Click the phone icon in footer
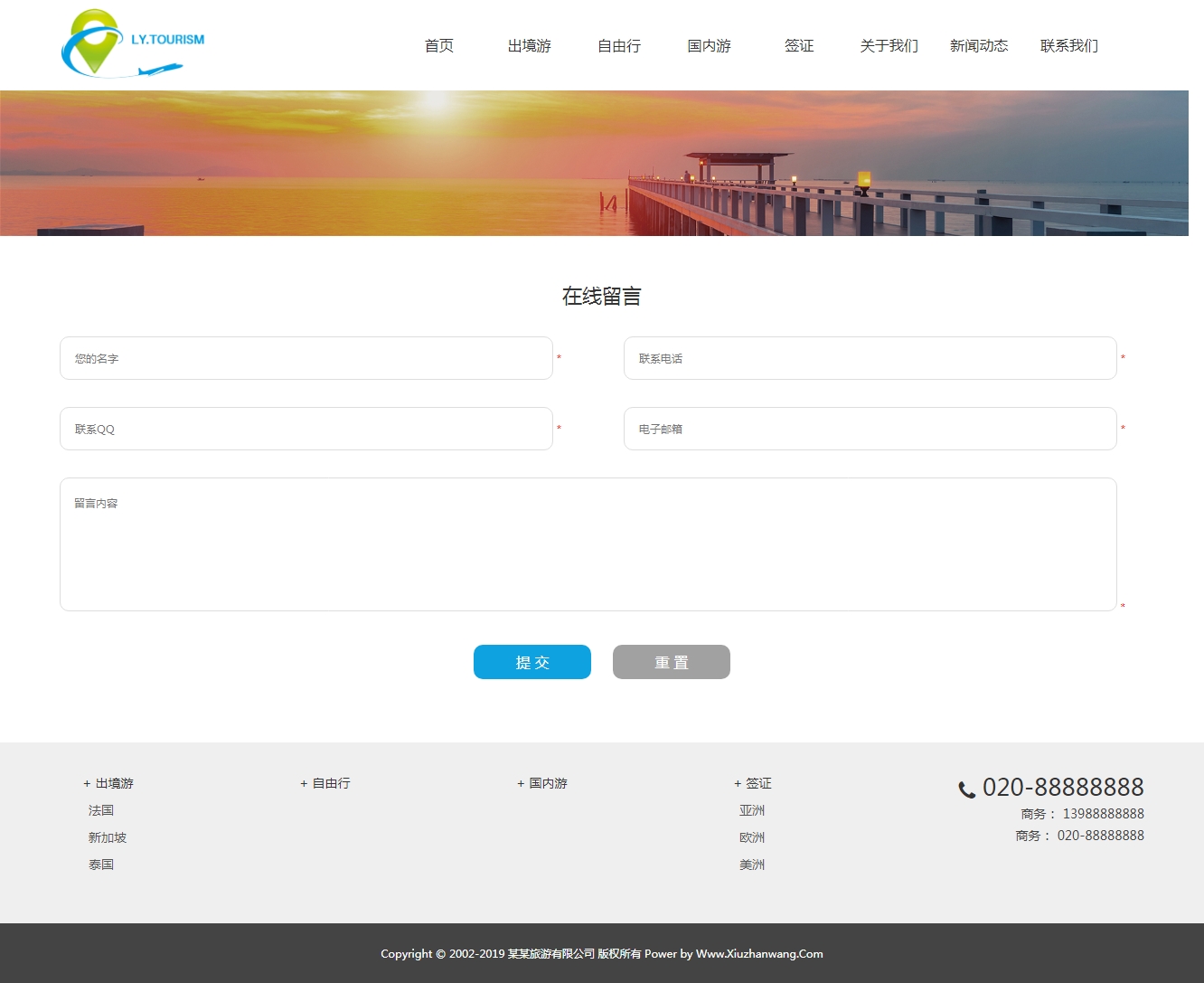1204x983 pixels. click(x=966, y=789)
